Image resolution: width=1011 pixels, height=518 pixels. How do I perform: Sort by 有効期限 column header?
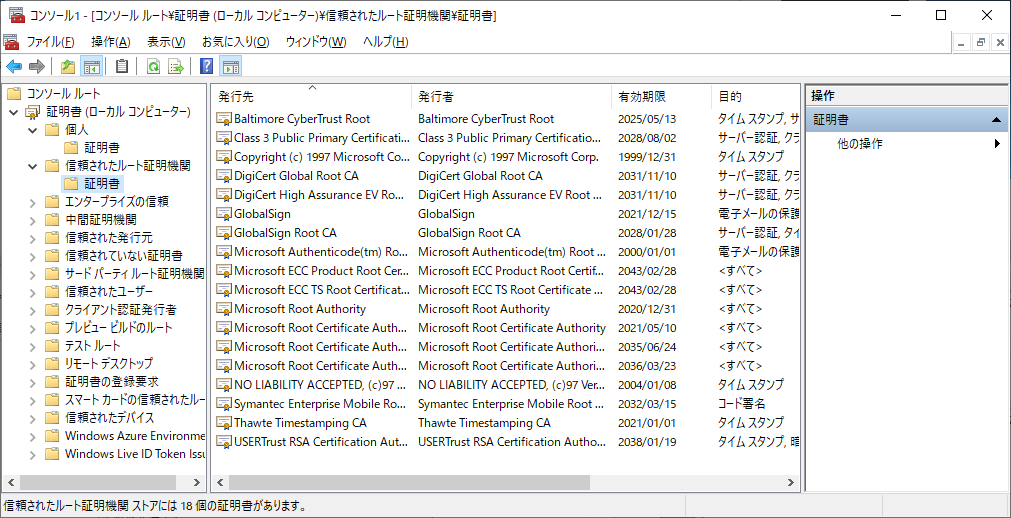662,97
